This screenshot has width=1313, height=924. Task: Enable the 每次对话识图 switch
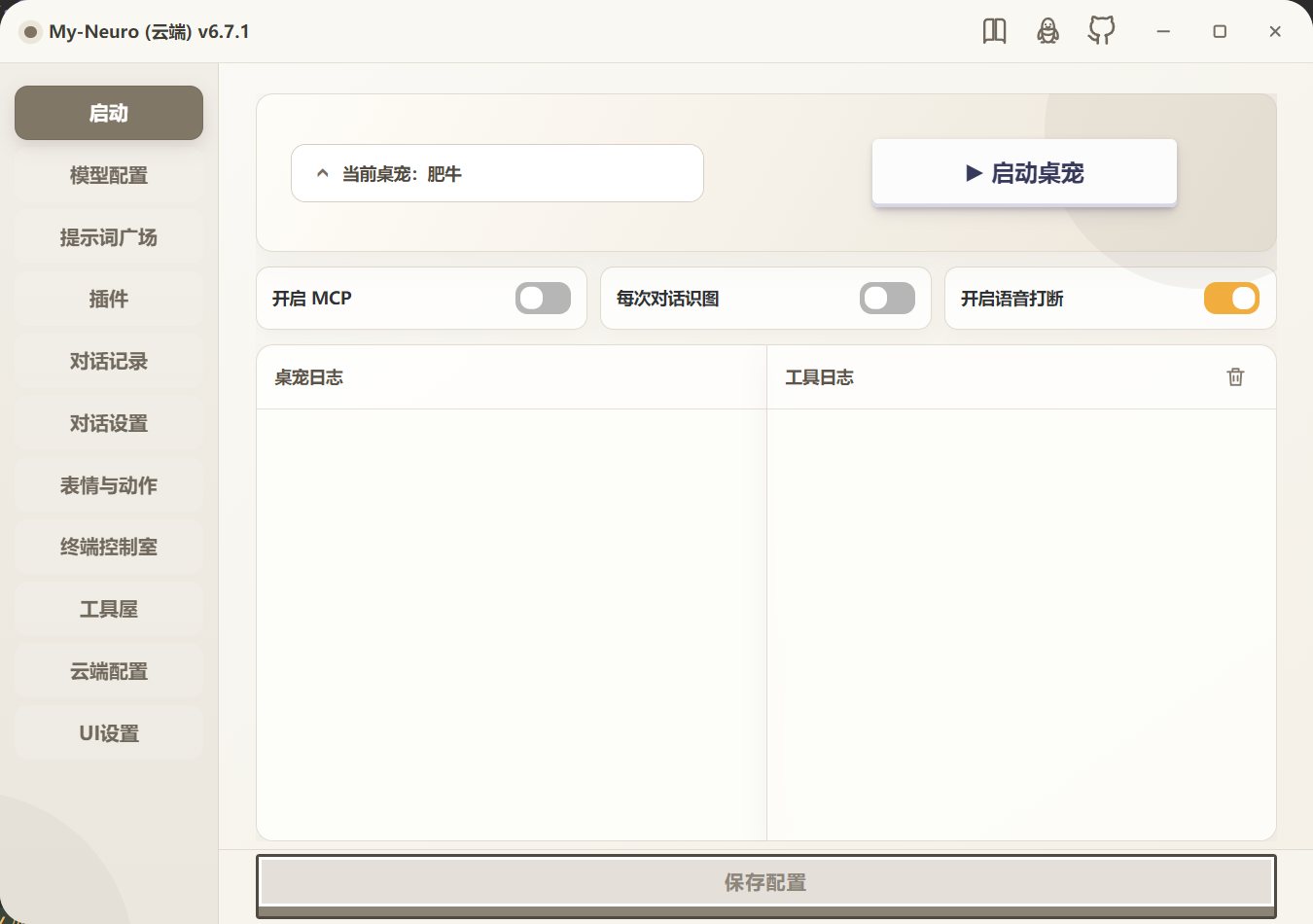[x=887, y=299]
